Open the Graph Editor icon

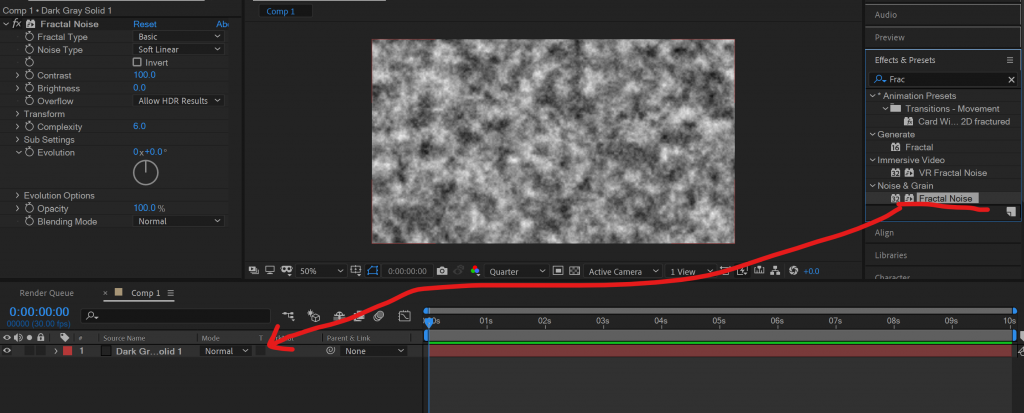405,316
